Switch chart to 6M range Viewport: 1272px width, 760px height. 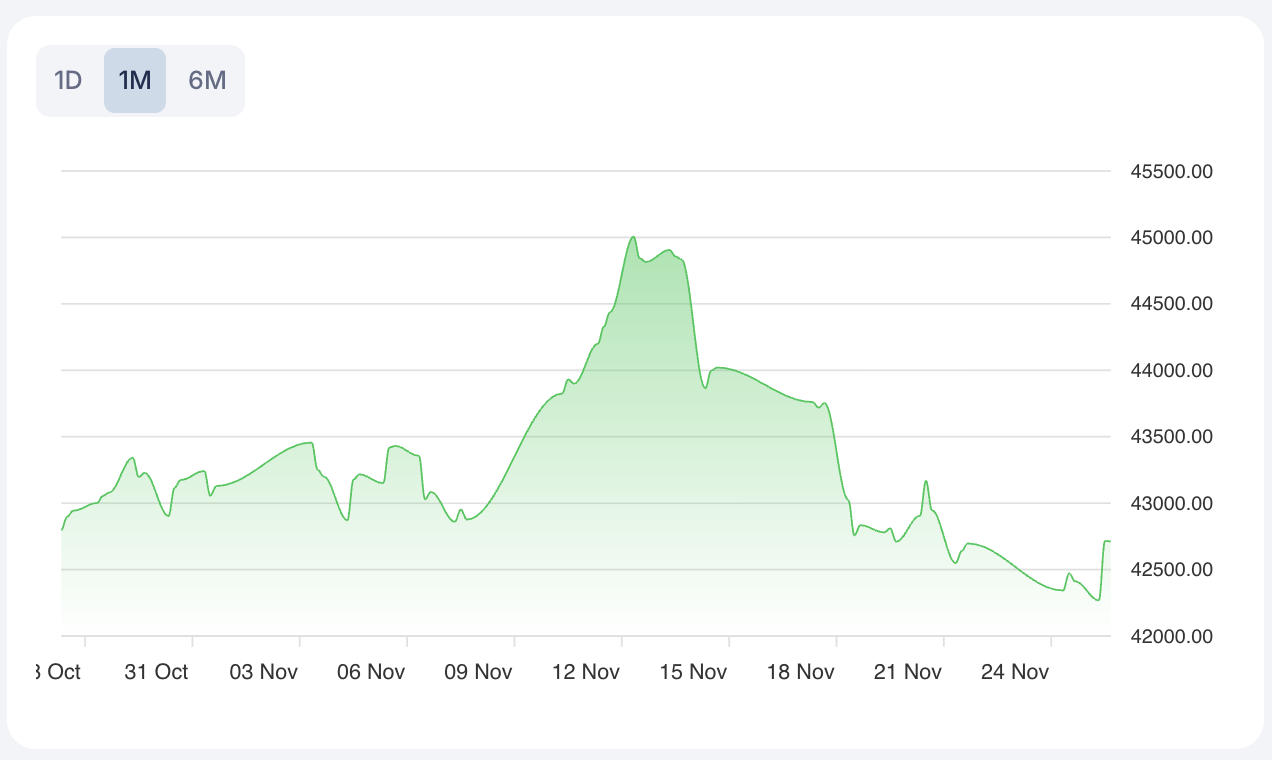[x=207, y=81]
